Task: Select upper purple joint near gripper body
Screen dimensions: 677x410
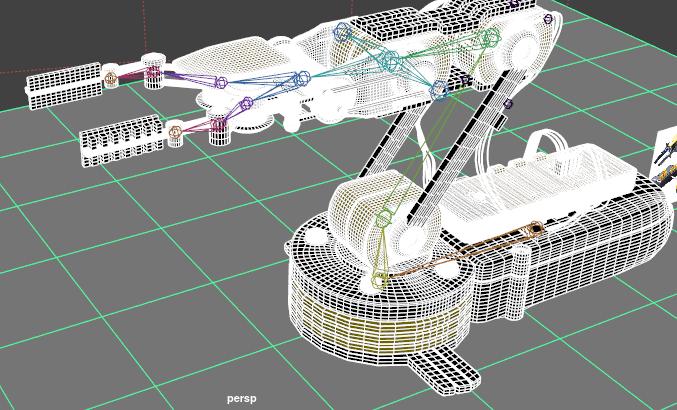Action: coord(221,82)
